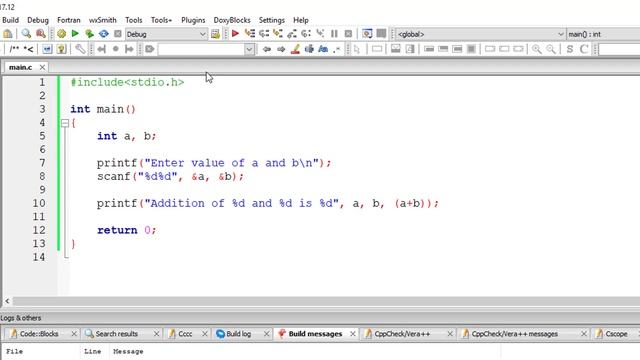Click the Next line debug icon
640x360 pixels.
pyautogui.click(x=264, y=34)
